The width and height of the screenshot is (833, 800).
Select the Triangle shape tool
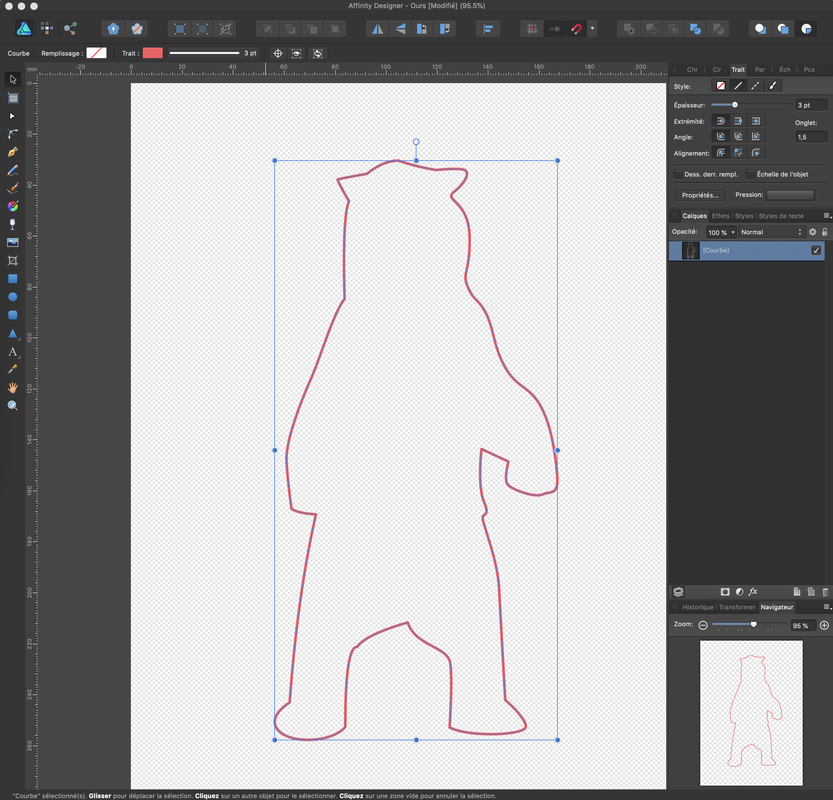click(x=13, y=334)
